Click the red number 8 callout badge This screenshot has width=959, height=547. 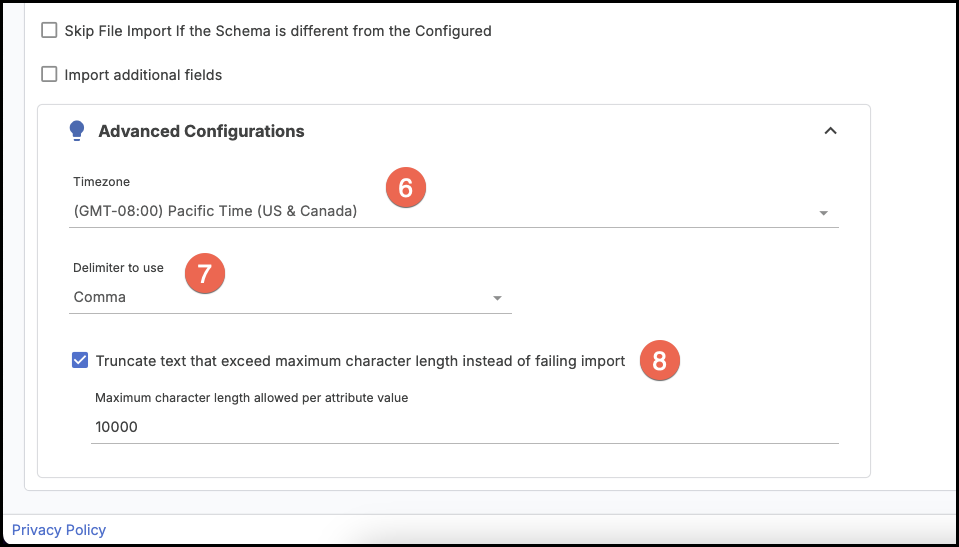tap(659, 361)
